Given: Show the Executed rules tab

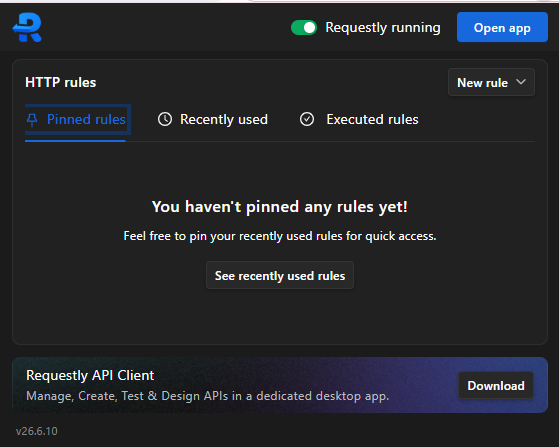Looking at the screenshot, I should [359, 119].
